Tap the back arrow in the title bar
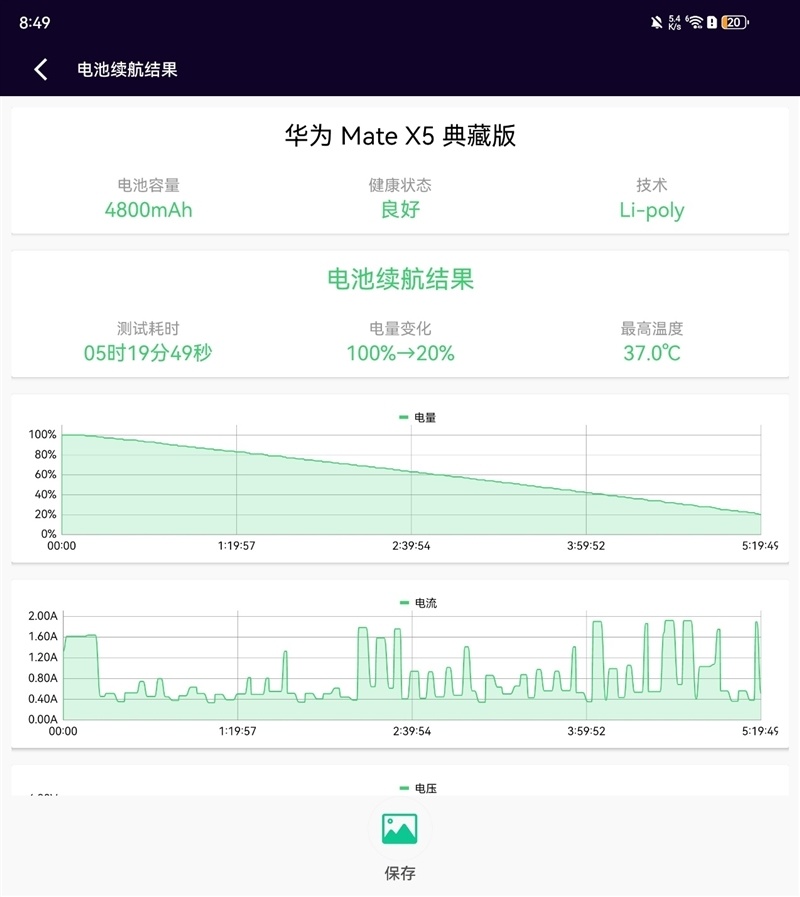800x897 pixels. coord(38,68)
